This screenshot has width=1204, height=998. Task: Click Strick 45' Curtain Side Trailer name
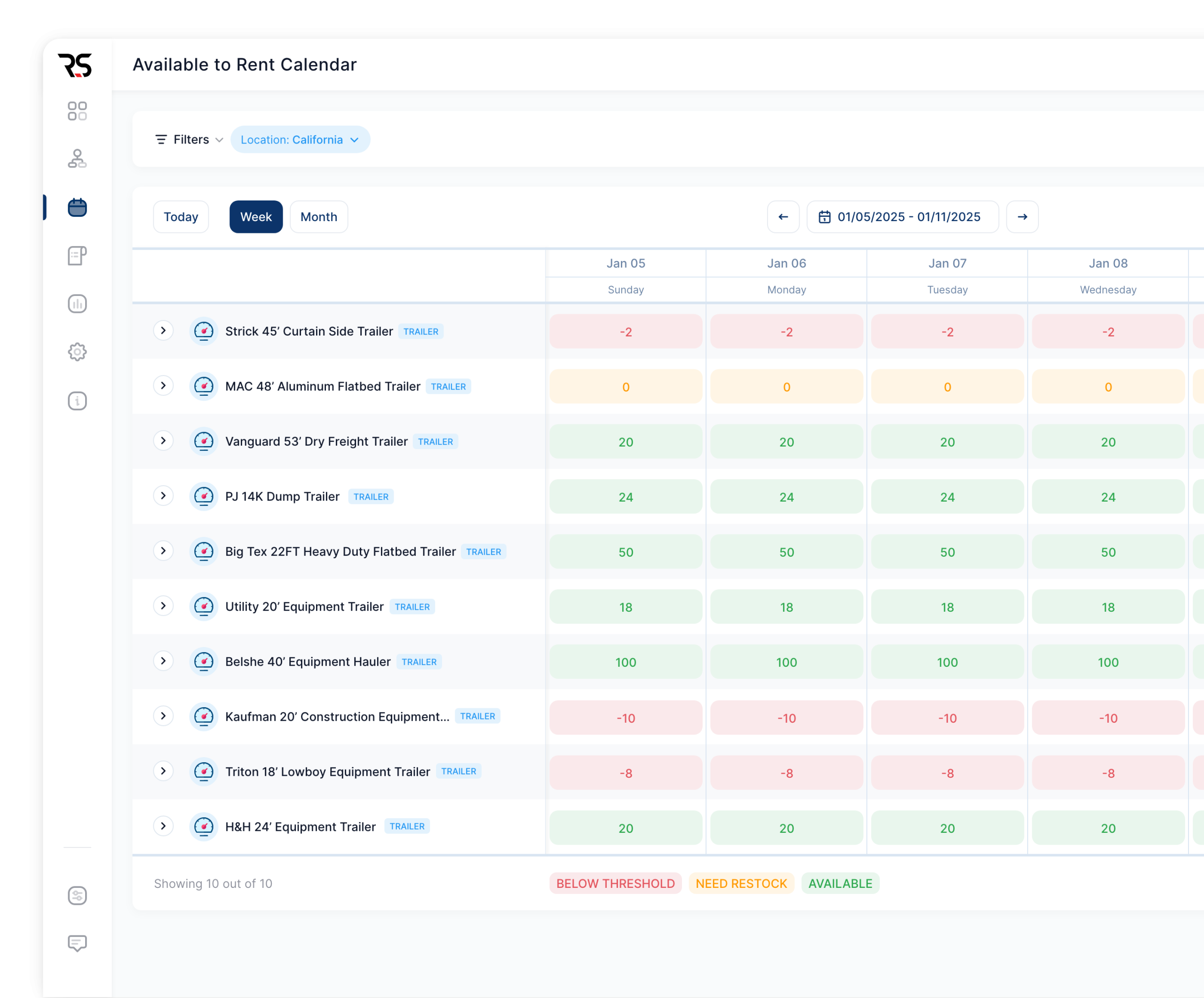tap(309, 331)
